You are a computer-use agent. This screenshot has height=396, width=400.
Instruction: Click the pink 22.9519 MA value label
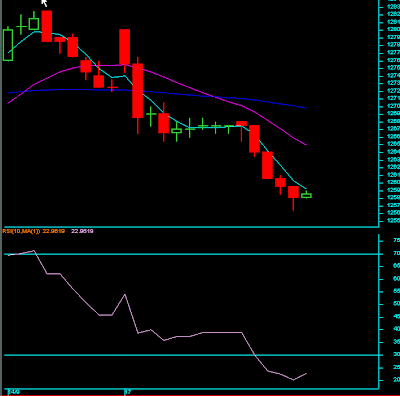[x=82, y=231]
